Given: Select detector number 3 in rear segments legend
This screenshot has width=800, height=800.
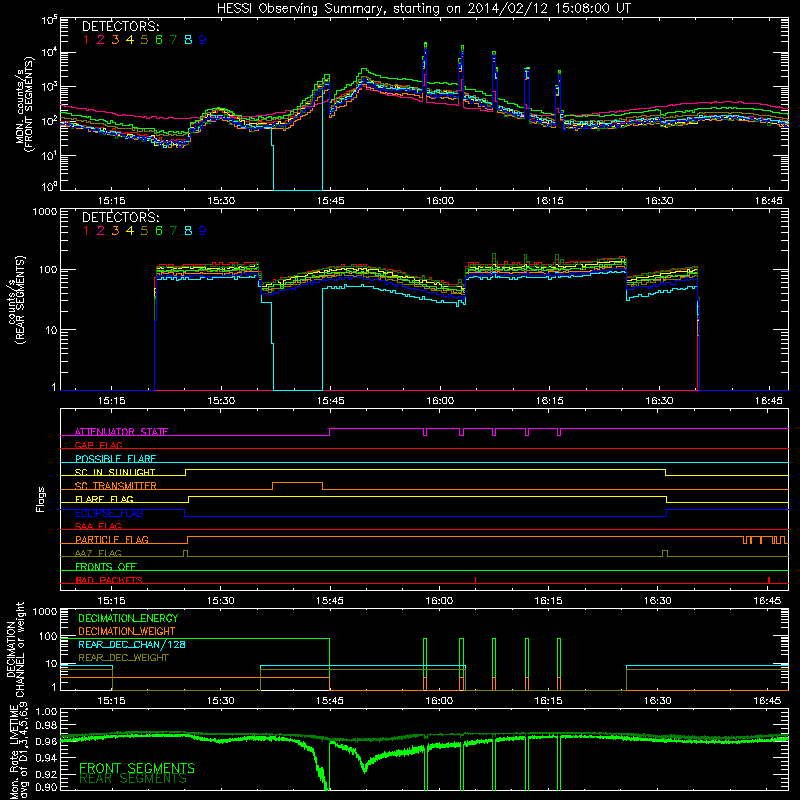Looking at the screenshot, I should [115, 231].
